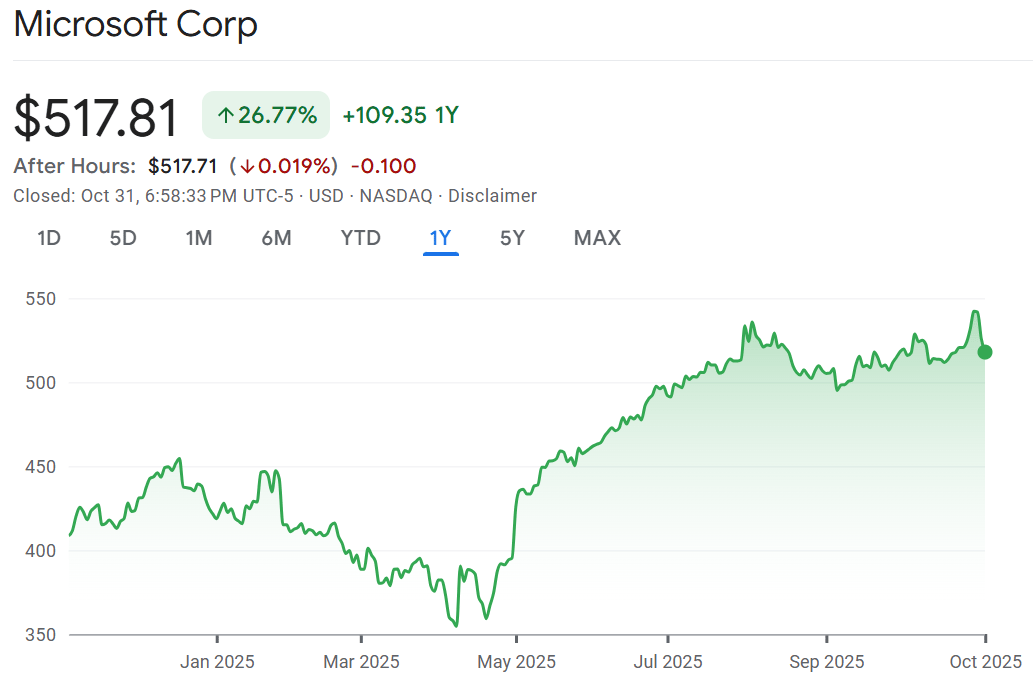The image size is (1033, 685).
Task: Select the 1Y time range tab
Action: click(441, 238)
